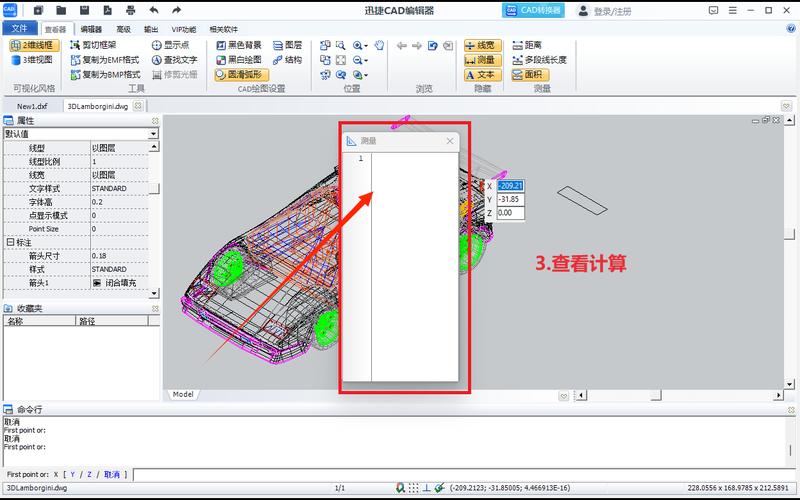Open the 查找文字 find text tool
Viewport: 800px width, 500px height.
[x=174, y=60]
